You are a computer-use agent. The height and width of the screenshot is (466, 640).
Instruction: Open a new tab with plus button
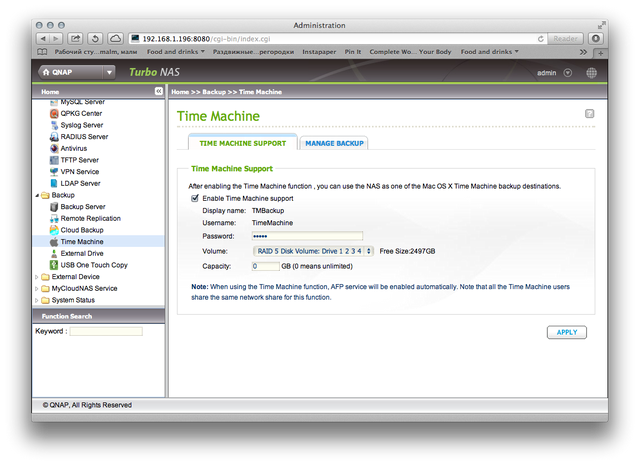tap(600, 53)
